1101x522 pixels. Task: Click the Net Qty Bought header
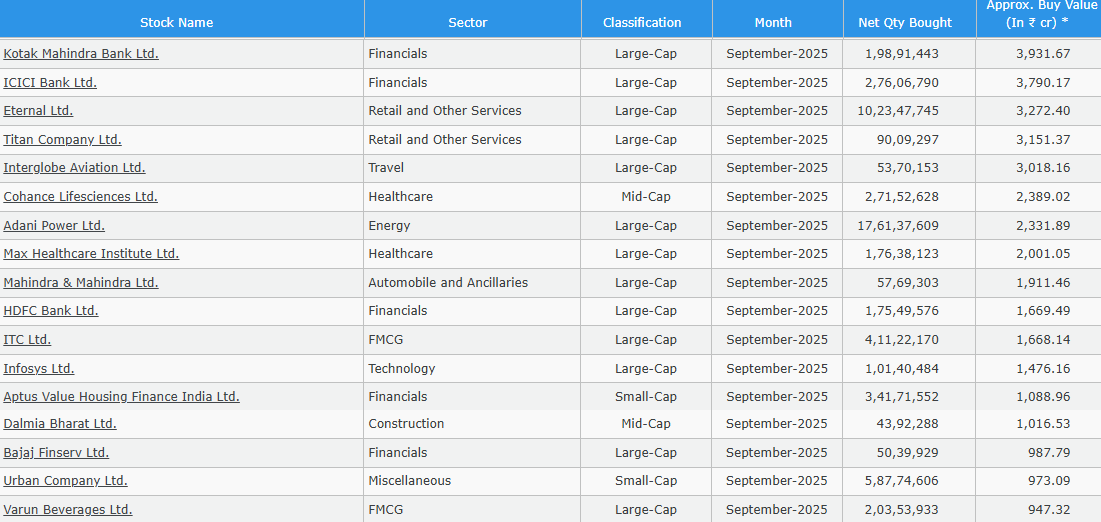905,22
